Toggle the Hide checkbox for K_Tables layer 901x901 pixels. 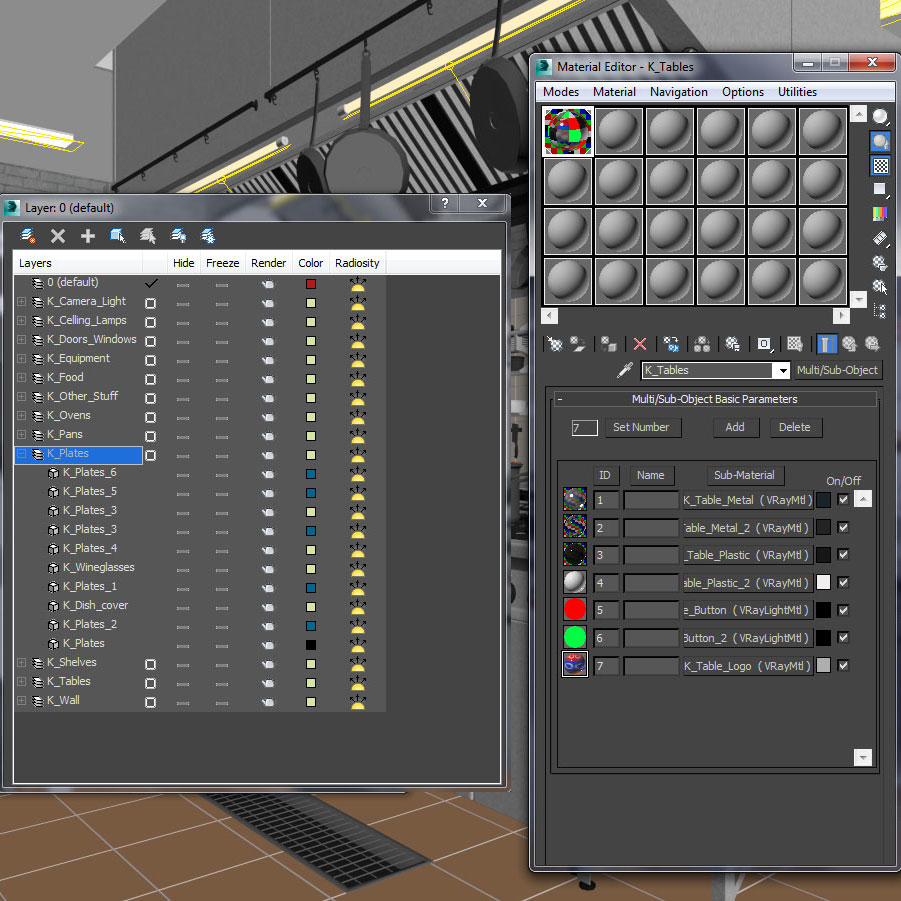151,681
